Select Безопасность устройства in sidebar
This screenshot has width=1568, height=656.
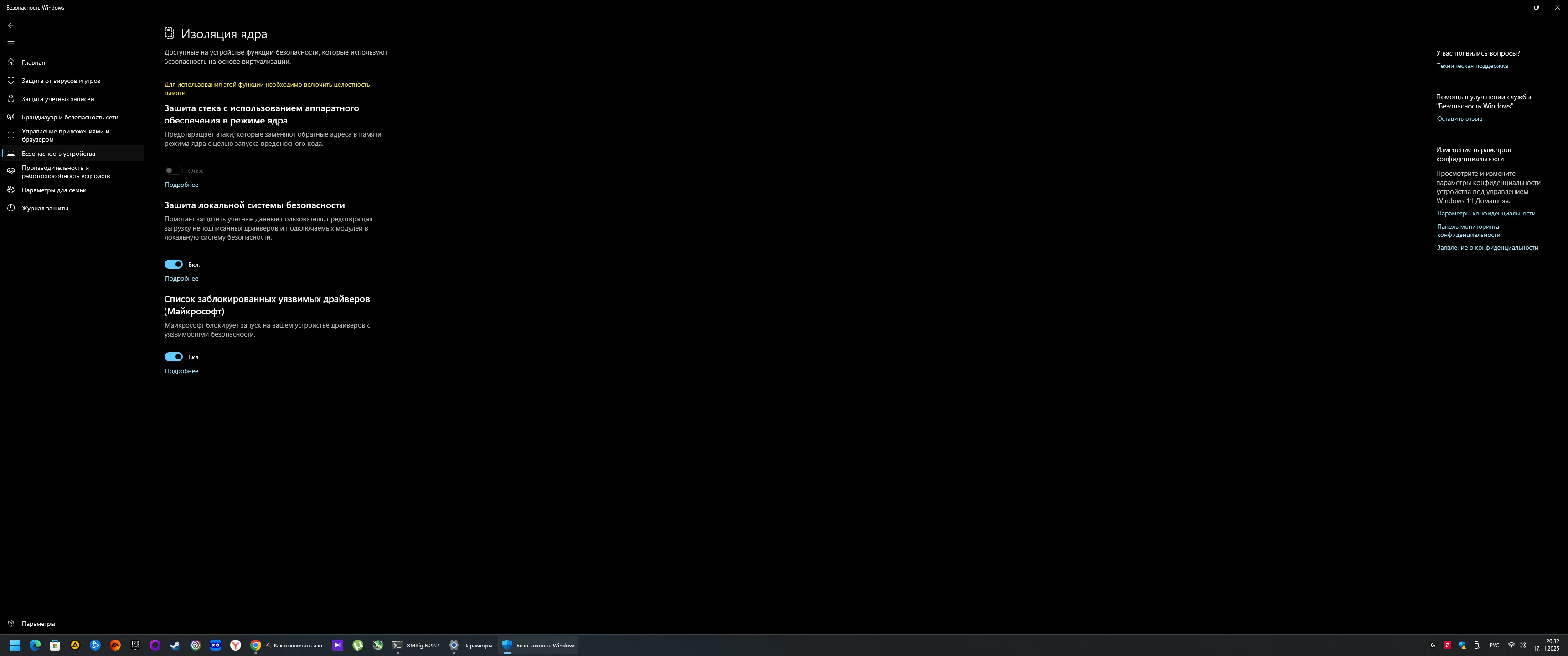point(58,154)
